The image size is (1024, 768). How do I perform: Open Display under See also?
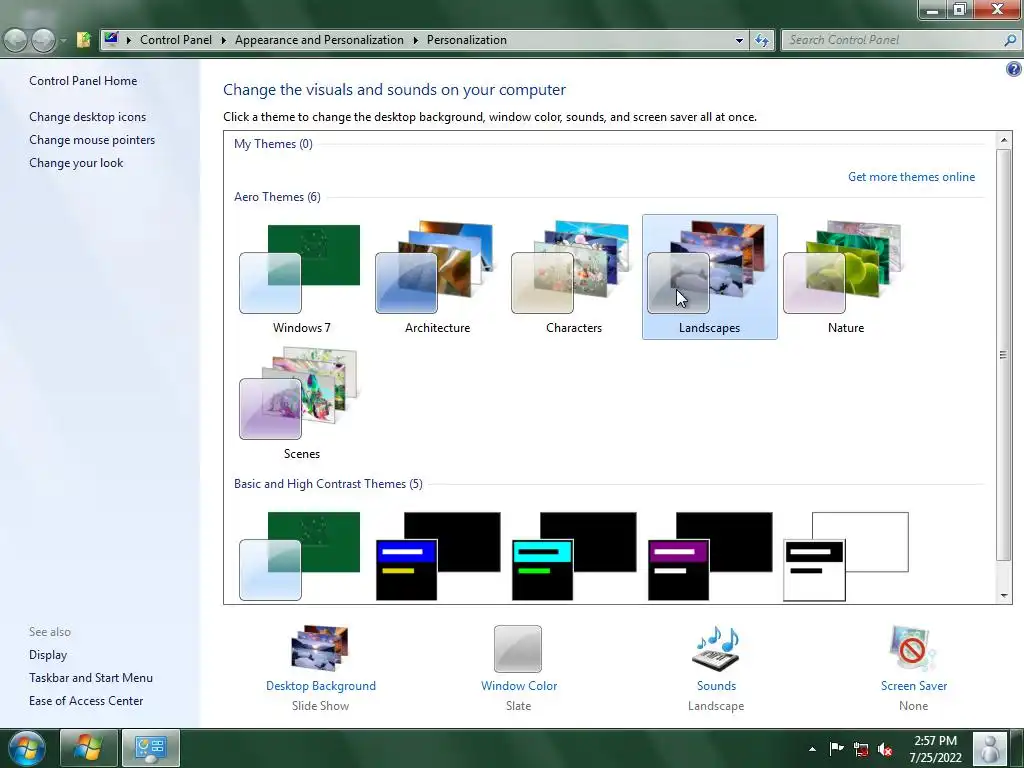coord(48,655)
